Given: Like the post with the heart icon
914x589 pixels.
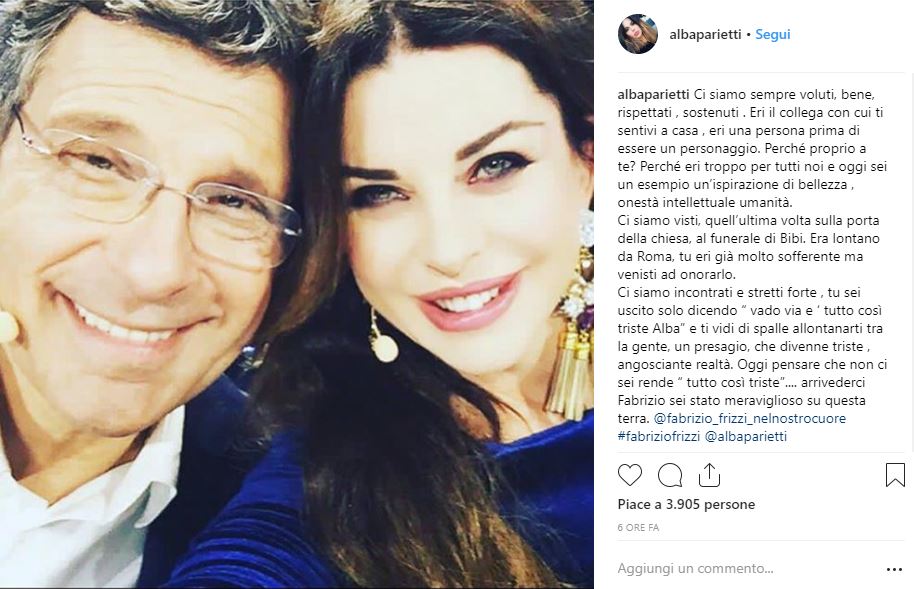Looking at the screenshot, I should coord(630,475).
